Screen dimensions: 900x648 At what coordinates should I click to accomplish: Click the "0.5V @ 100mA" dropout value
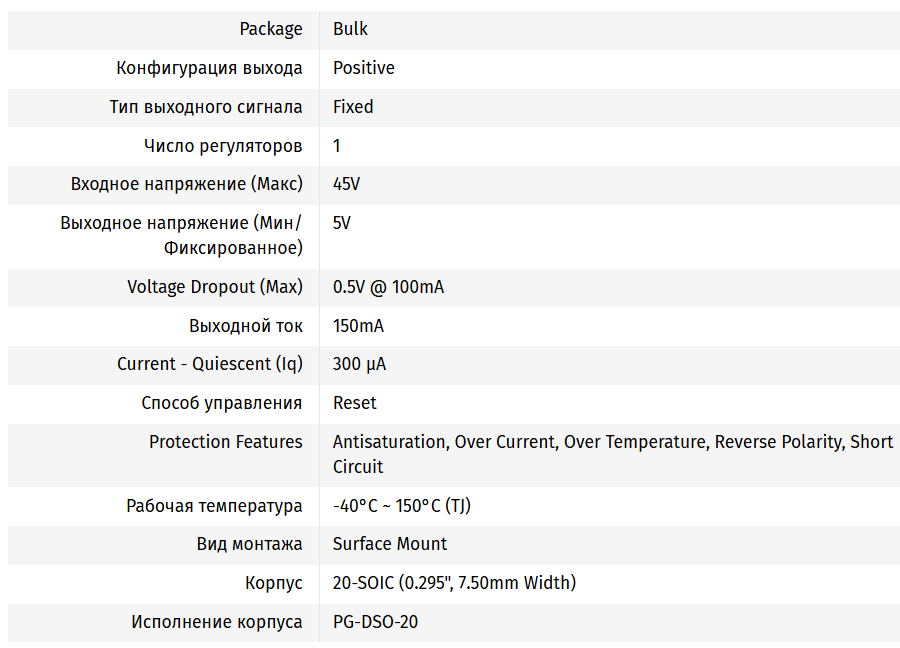click(x=388, y=287)
